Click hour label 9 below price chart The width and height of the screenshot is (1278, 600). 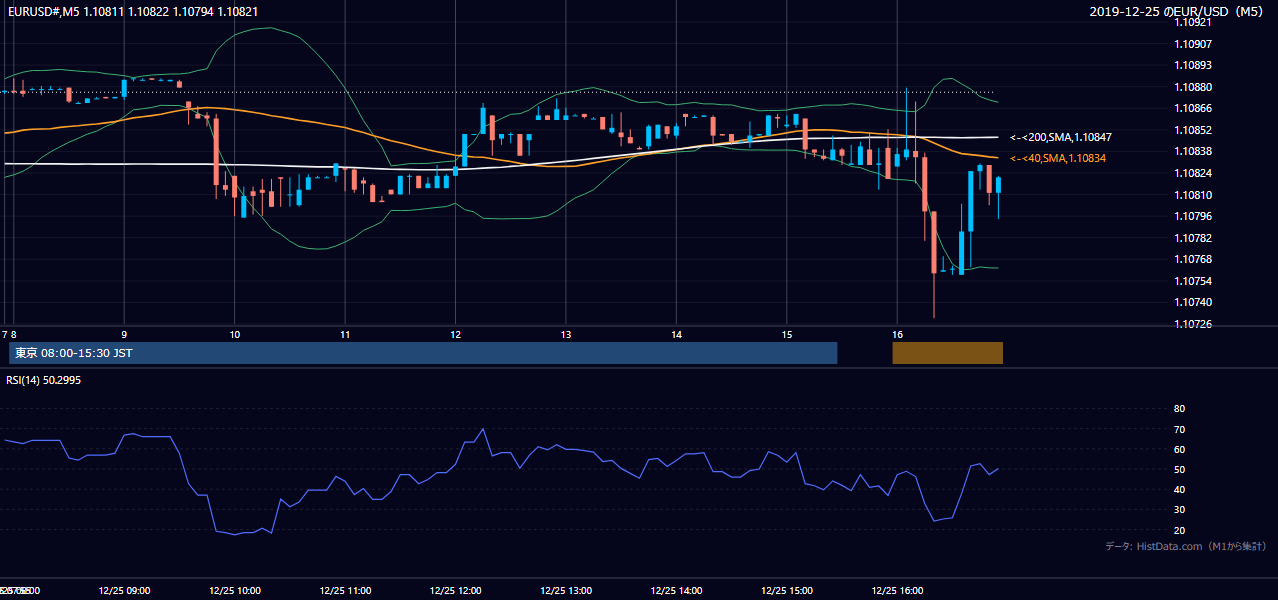coord(124,334)
